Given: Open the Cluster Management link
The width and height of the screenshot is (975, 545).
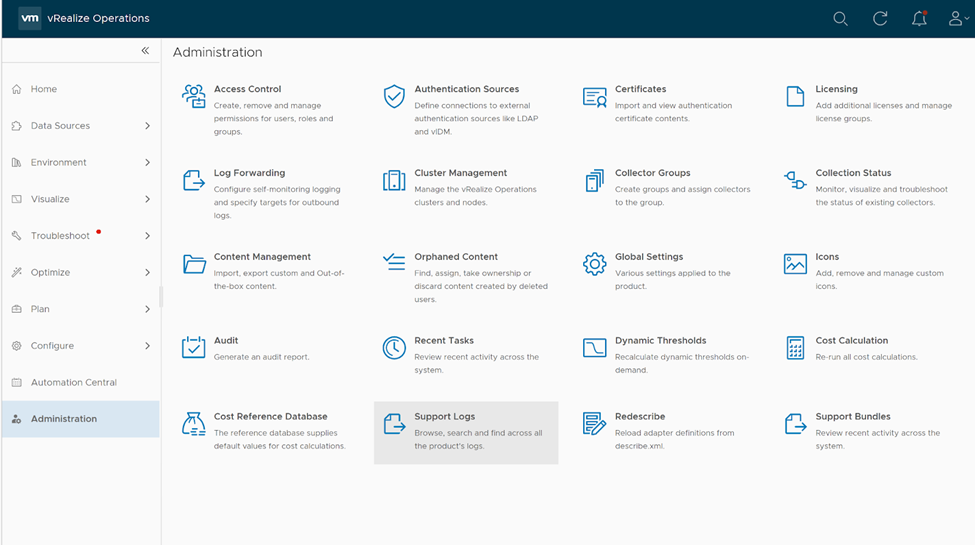Looking at the screenshot, I should [x=461, y=173].
